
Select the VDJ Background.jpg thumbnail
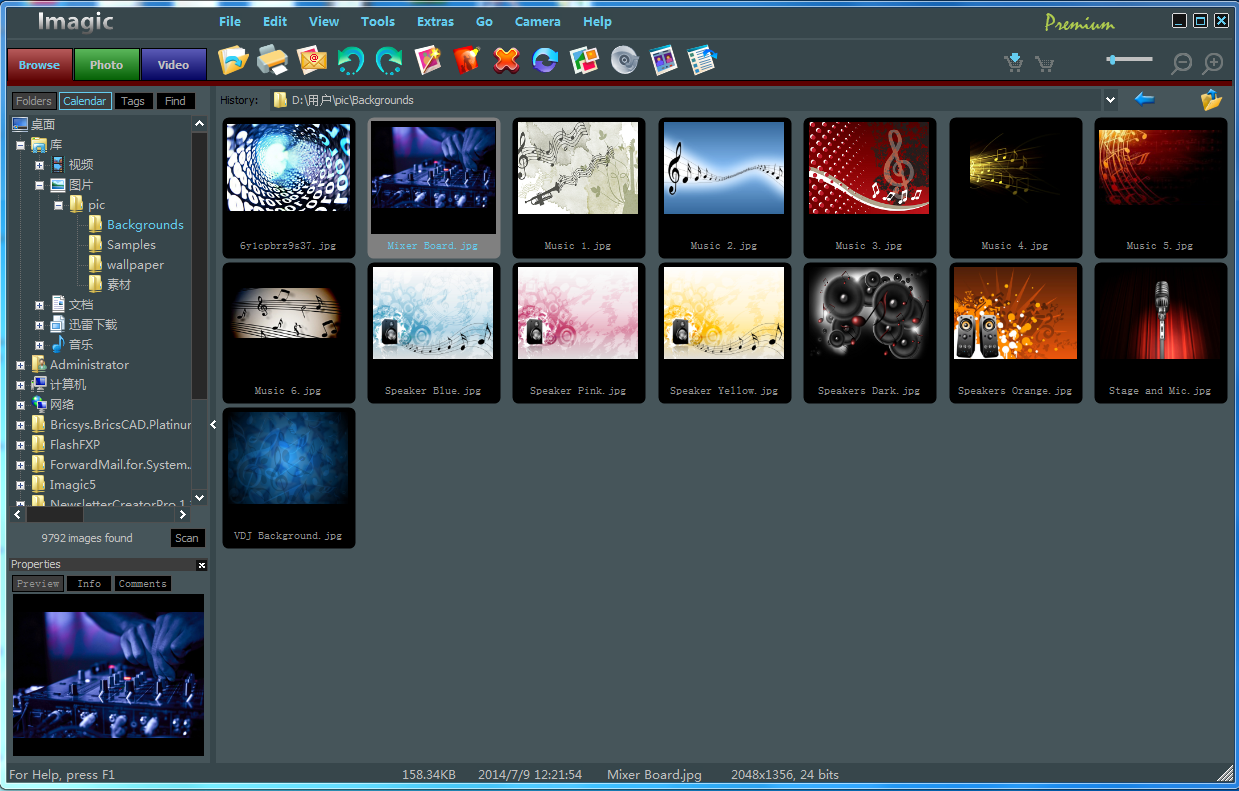[288, 478]
